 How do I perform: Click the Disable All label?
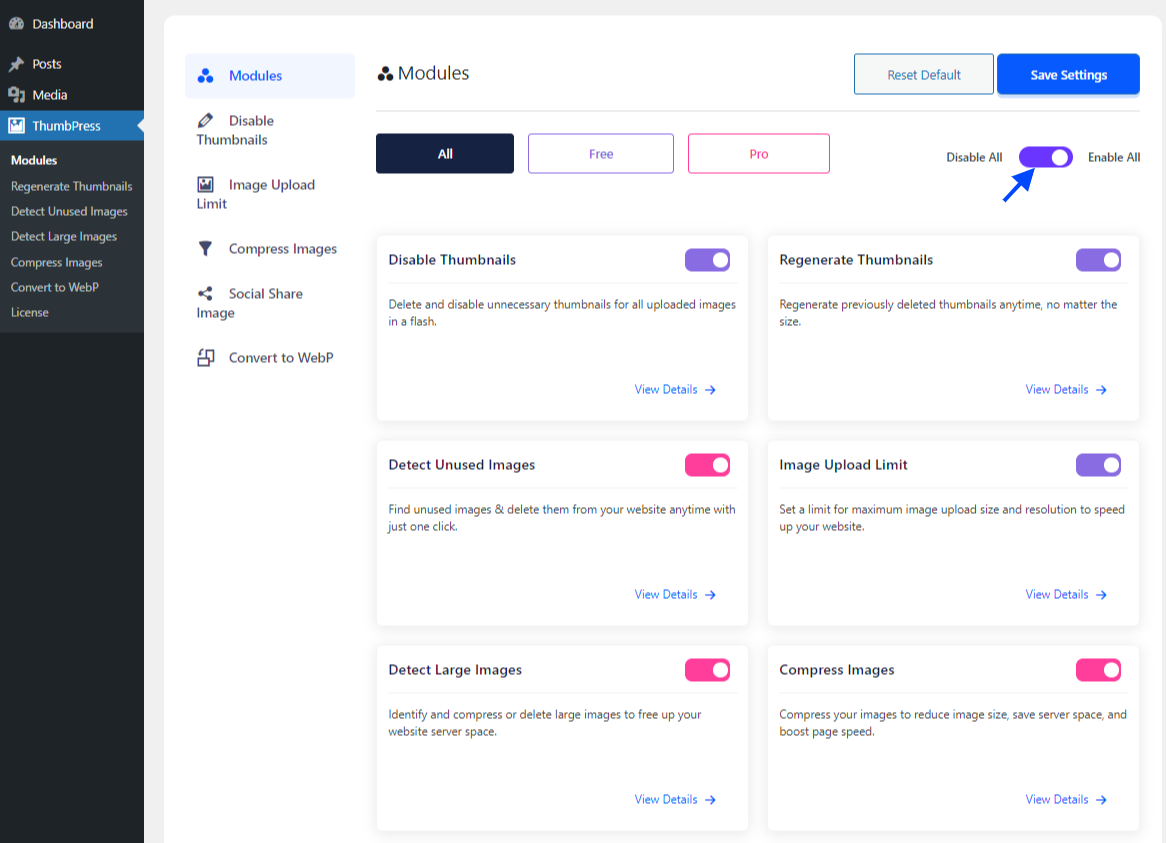(x=974, y=157)
